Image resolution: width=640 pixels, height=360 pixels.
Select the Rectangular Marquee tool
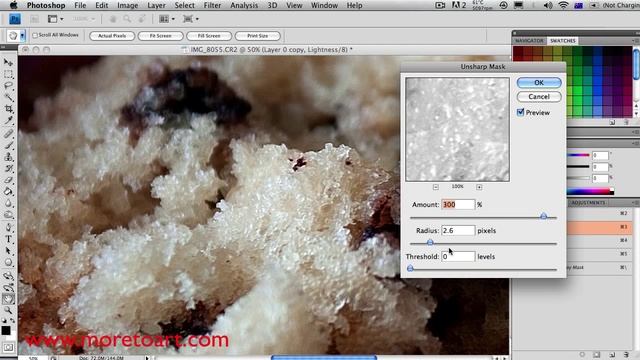(x=8, y=74)
